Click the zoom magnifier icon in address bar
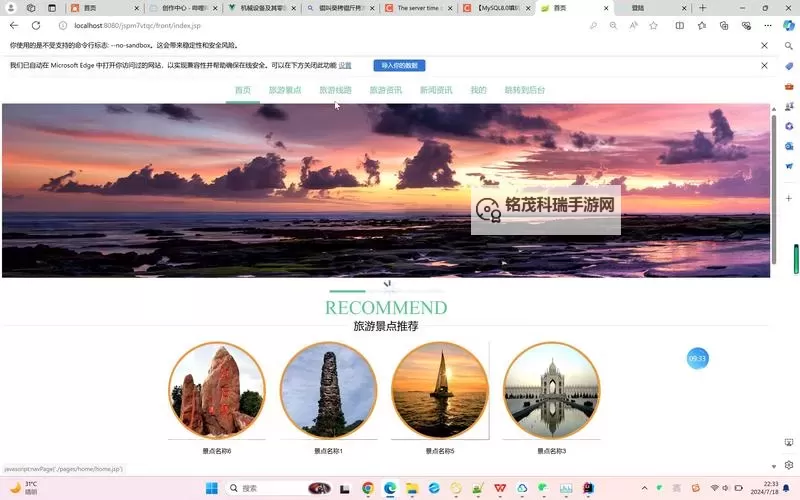Screen dimensions: 800x500 (x=613, y=26)
